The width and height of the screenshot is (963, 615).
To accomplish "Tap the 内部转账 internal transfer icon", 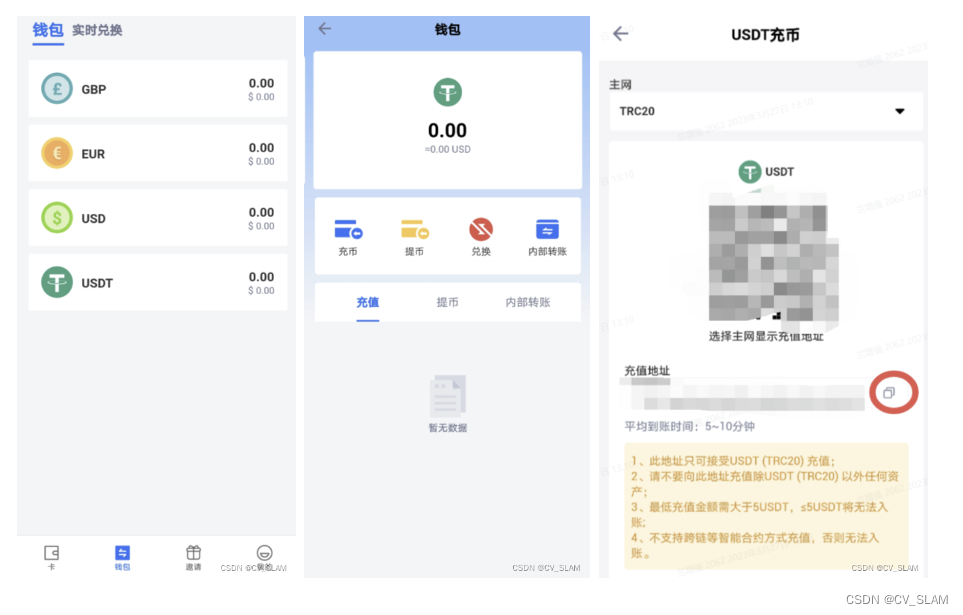I will tap(547, 229).
